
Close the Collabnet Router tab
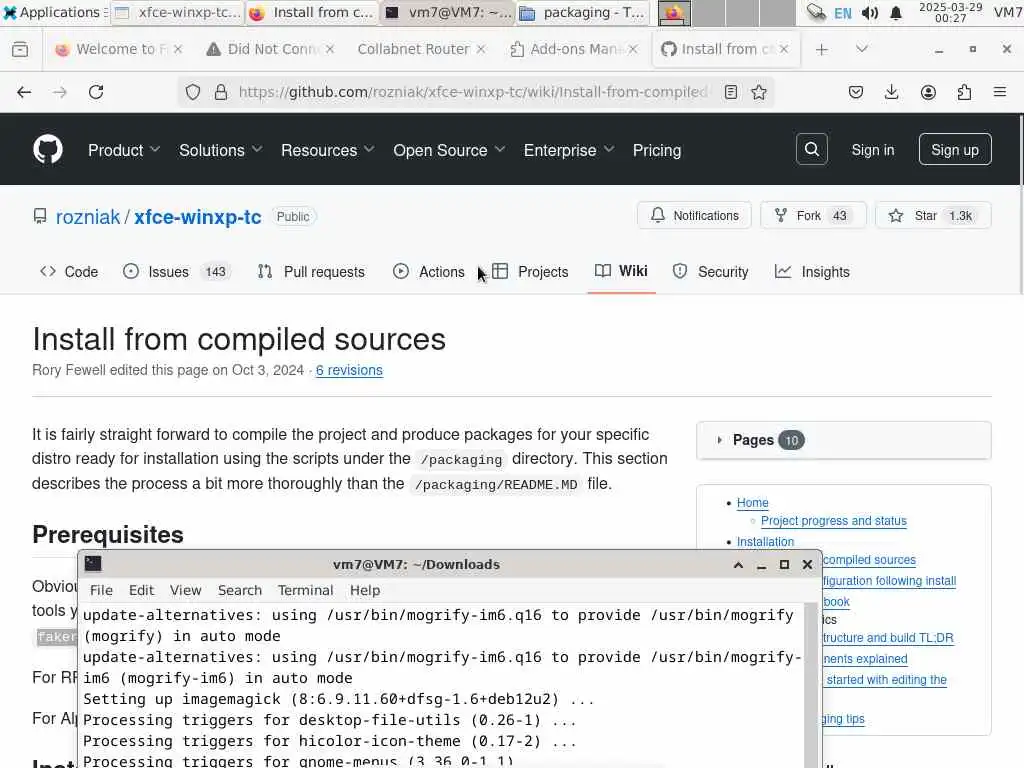coord(481,49)
